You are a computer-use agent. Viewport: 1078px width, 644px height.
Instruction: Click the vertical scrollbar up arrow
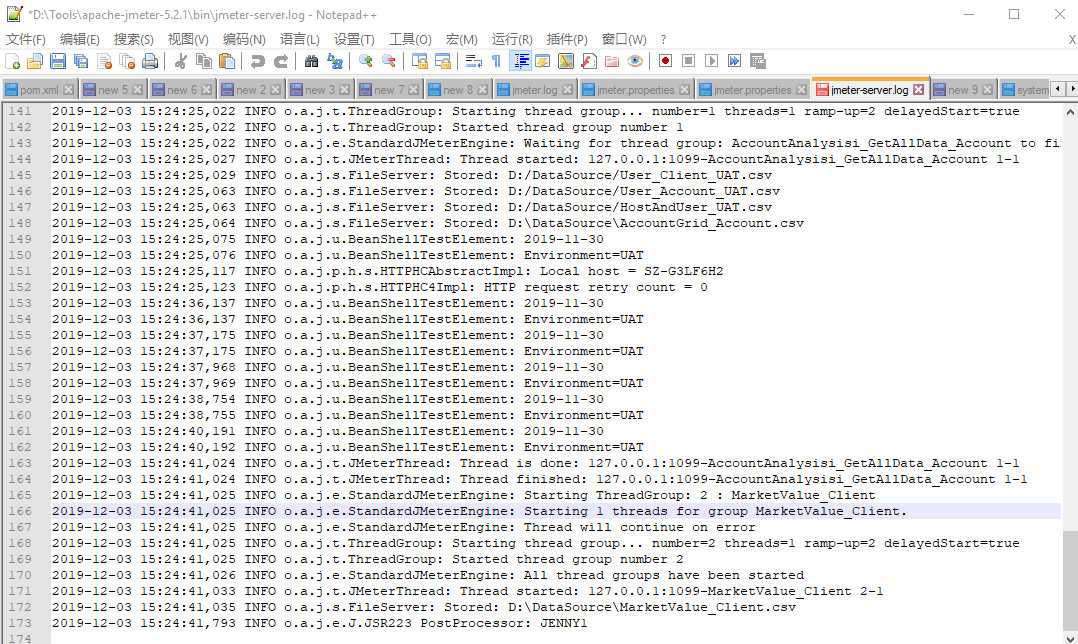pos(1070,111)
